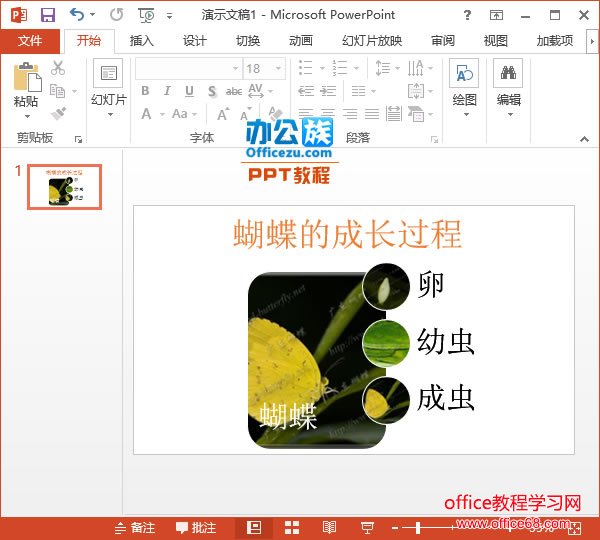Click the zoom slider handle
The image size is (600, 540).
tap(418, 529)
